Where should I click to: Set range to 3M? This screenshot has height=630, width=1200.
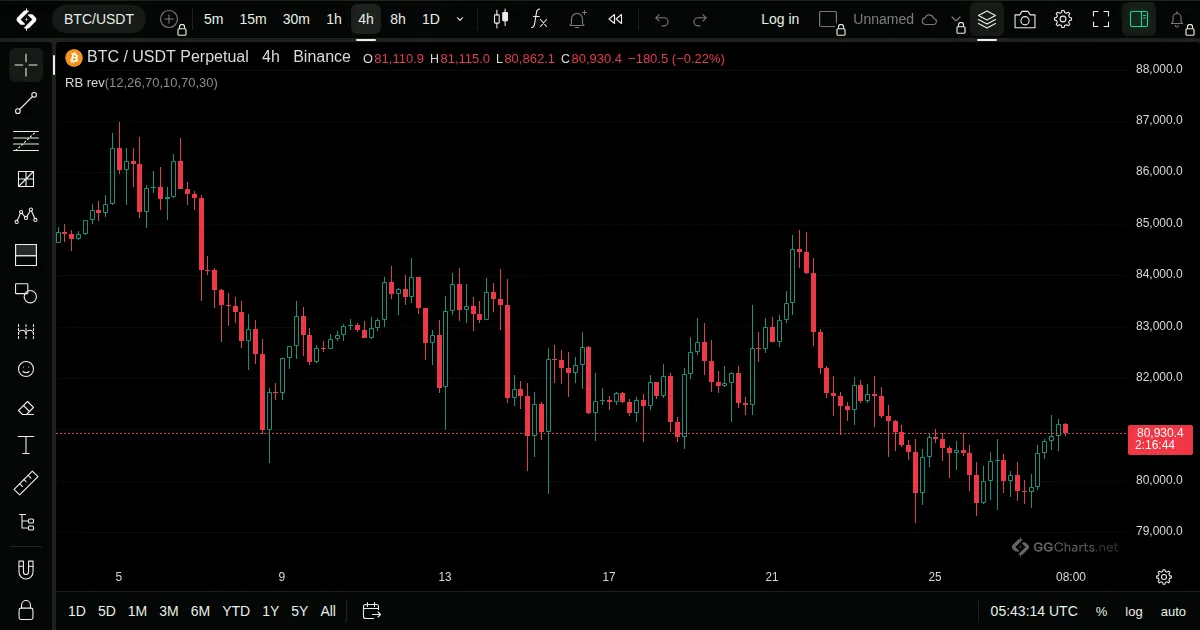click(169, 611)
